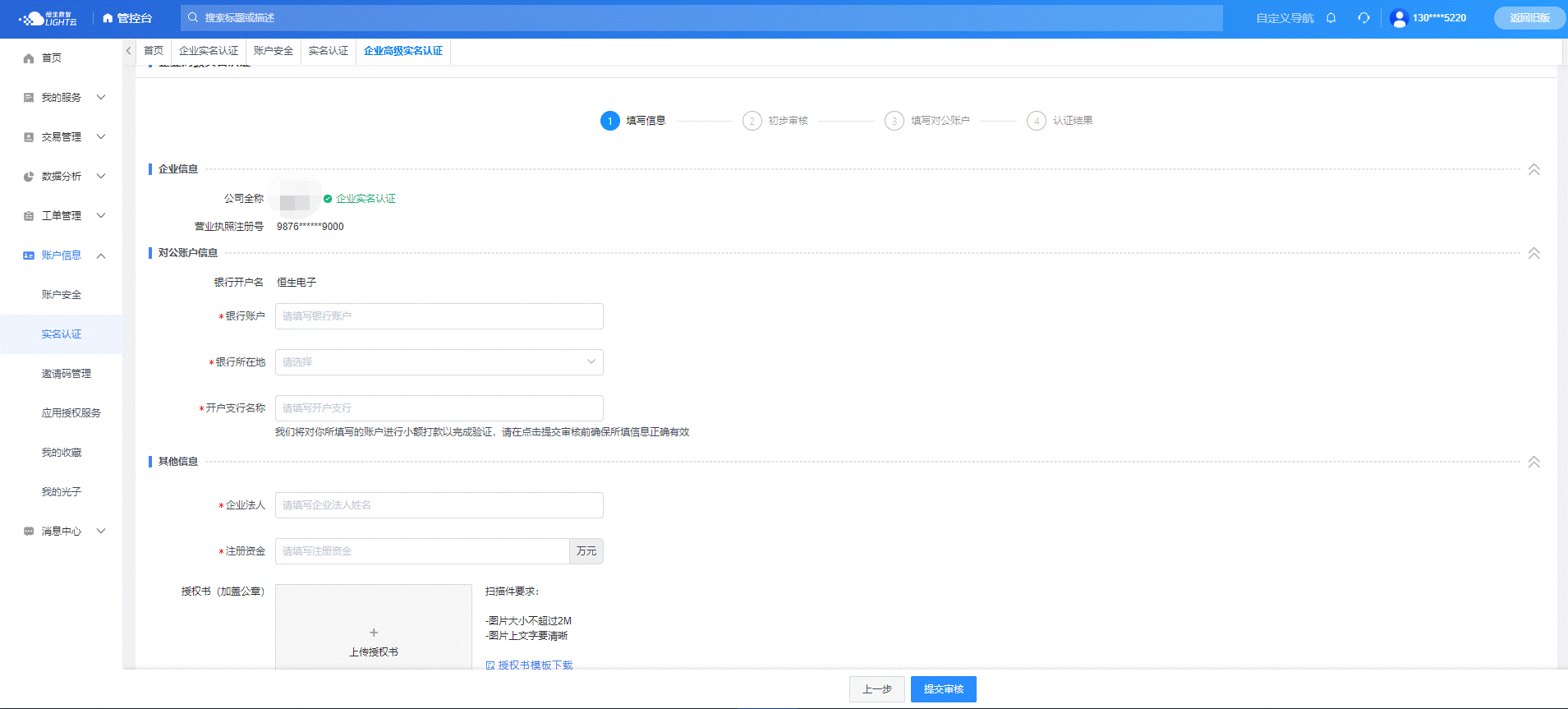
Task: Click the 提交审核 button
Action: click(944, 689)
